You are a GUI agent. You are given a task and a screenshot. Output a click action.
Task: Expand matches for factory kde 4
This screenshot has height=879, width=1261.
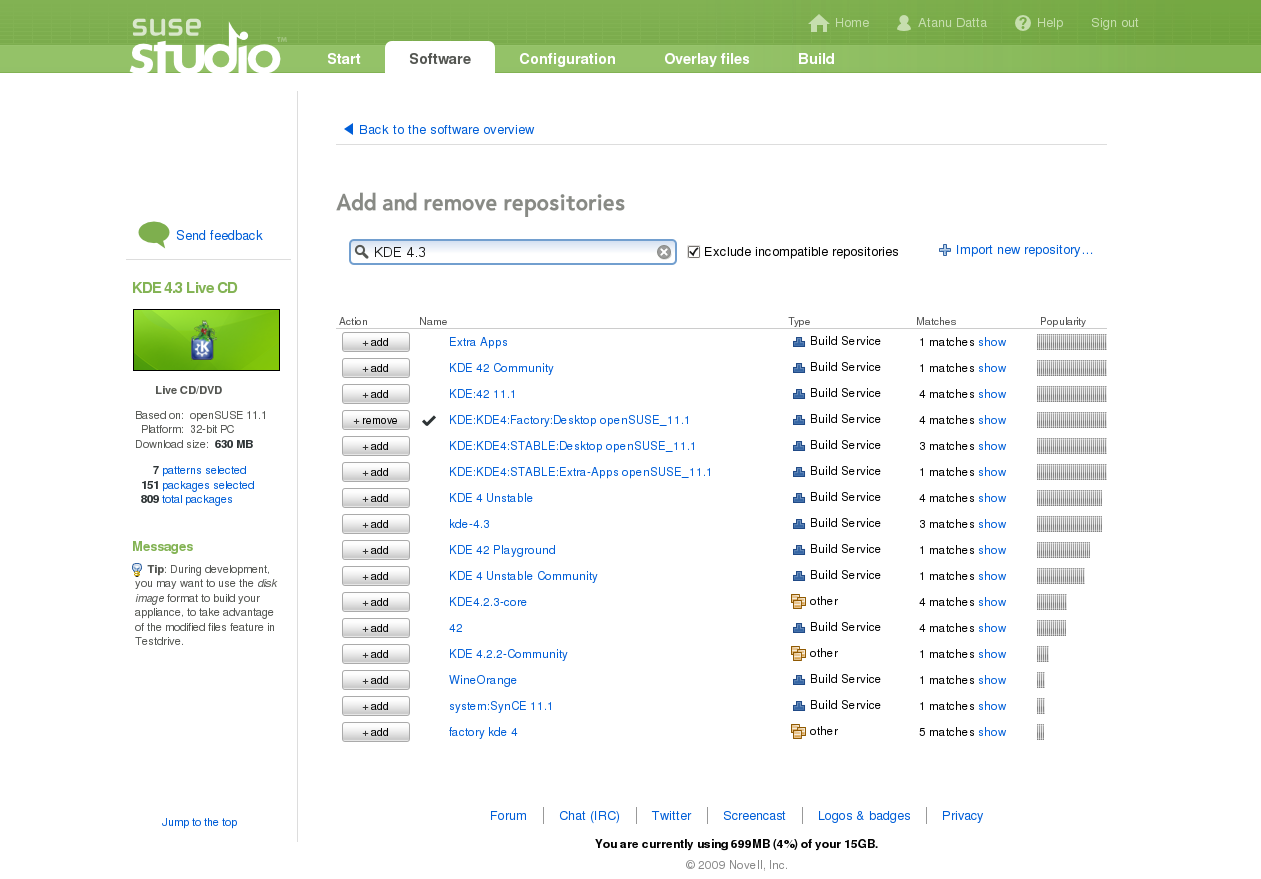pos(992,732)
